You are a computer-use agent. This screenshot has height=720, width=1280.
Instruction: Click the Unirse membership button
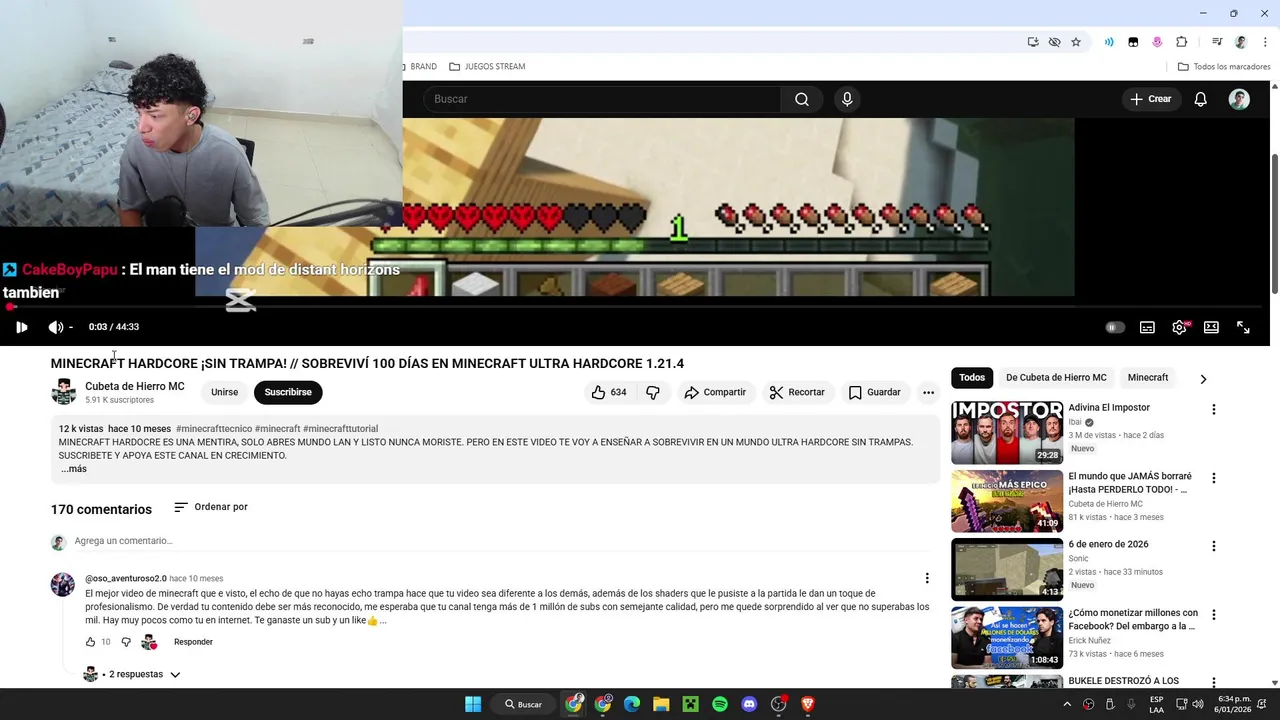(225, 392)
